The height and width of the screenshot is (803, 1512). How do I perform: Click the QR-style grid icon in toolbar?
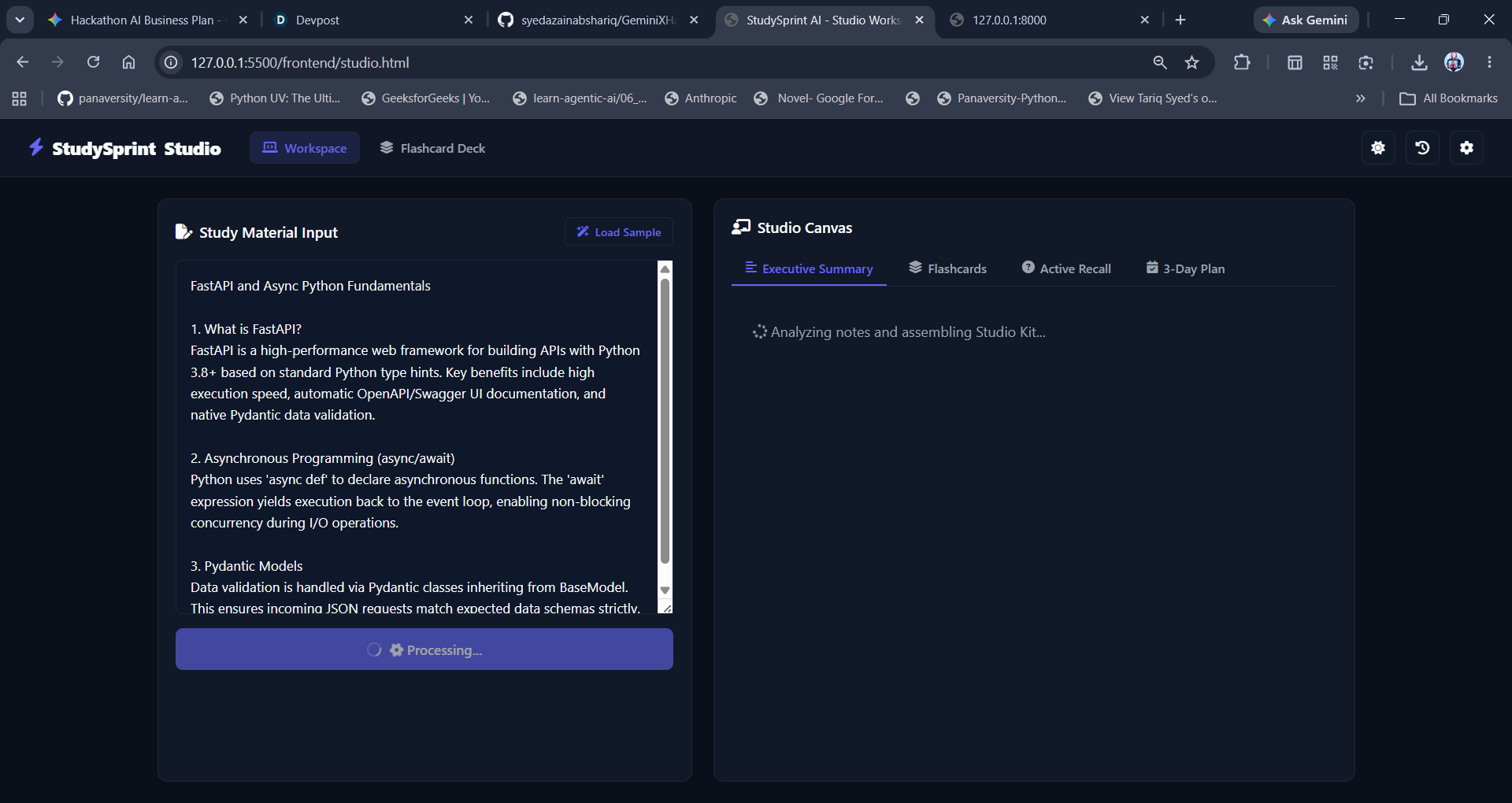tap(1330, 62)
